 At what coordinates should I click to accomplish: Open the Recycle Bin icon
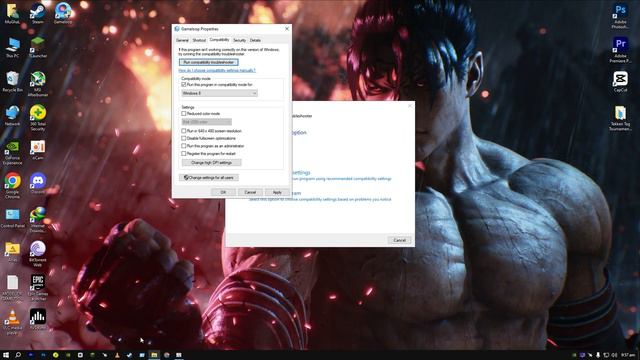coord(13,81)
